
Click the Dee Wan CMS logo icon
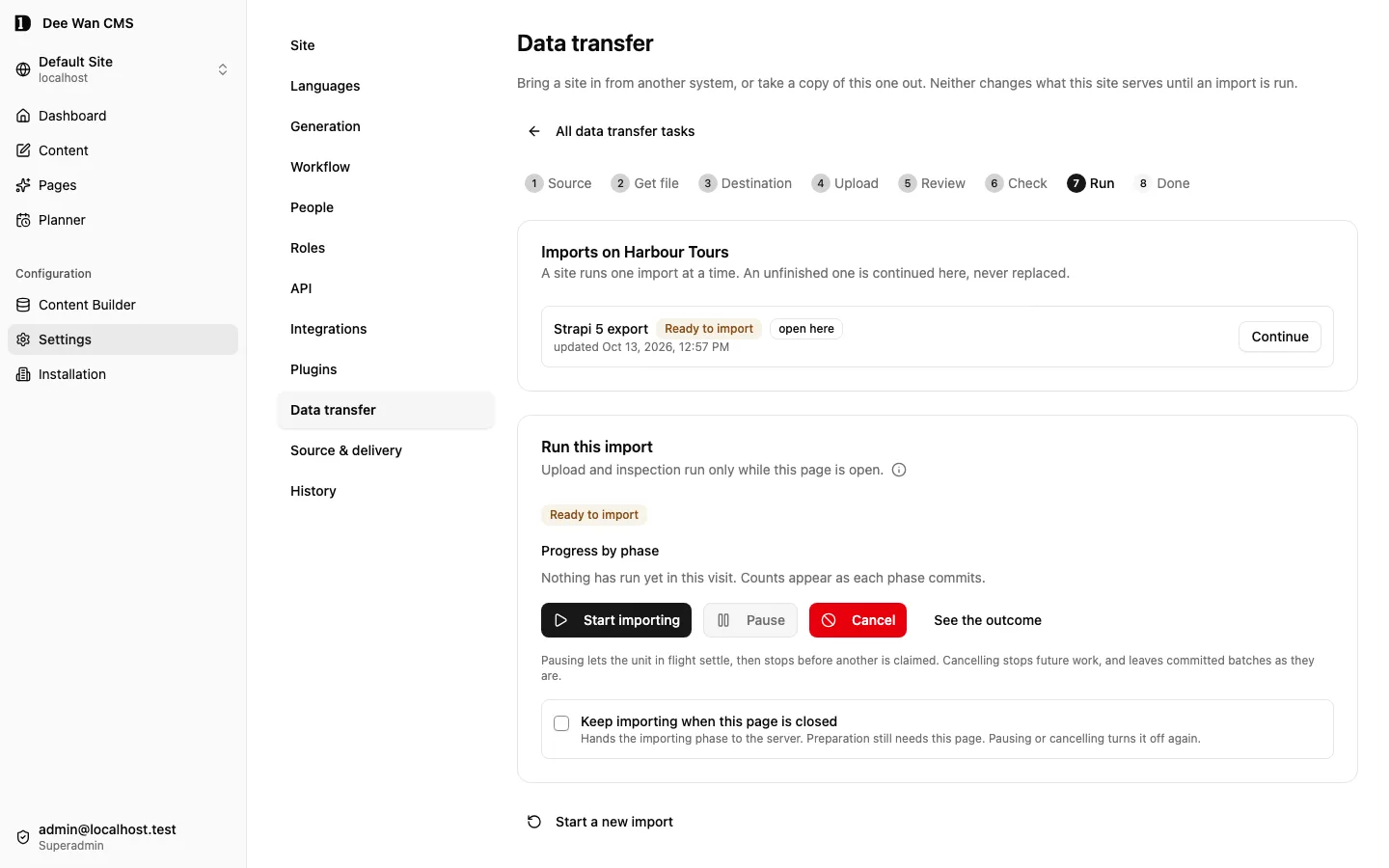coord(23,23)
